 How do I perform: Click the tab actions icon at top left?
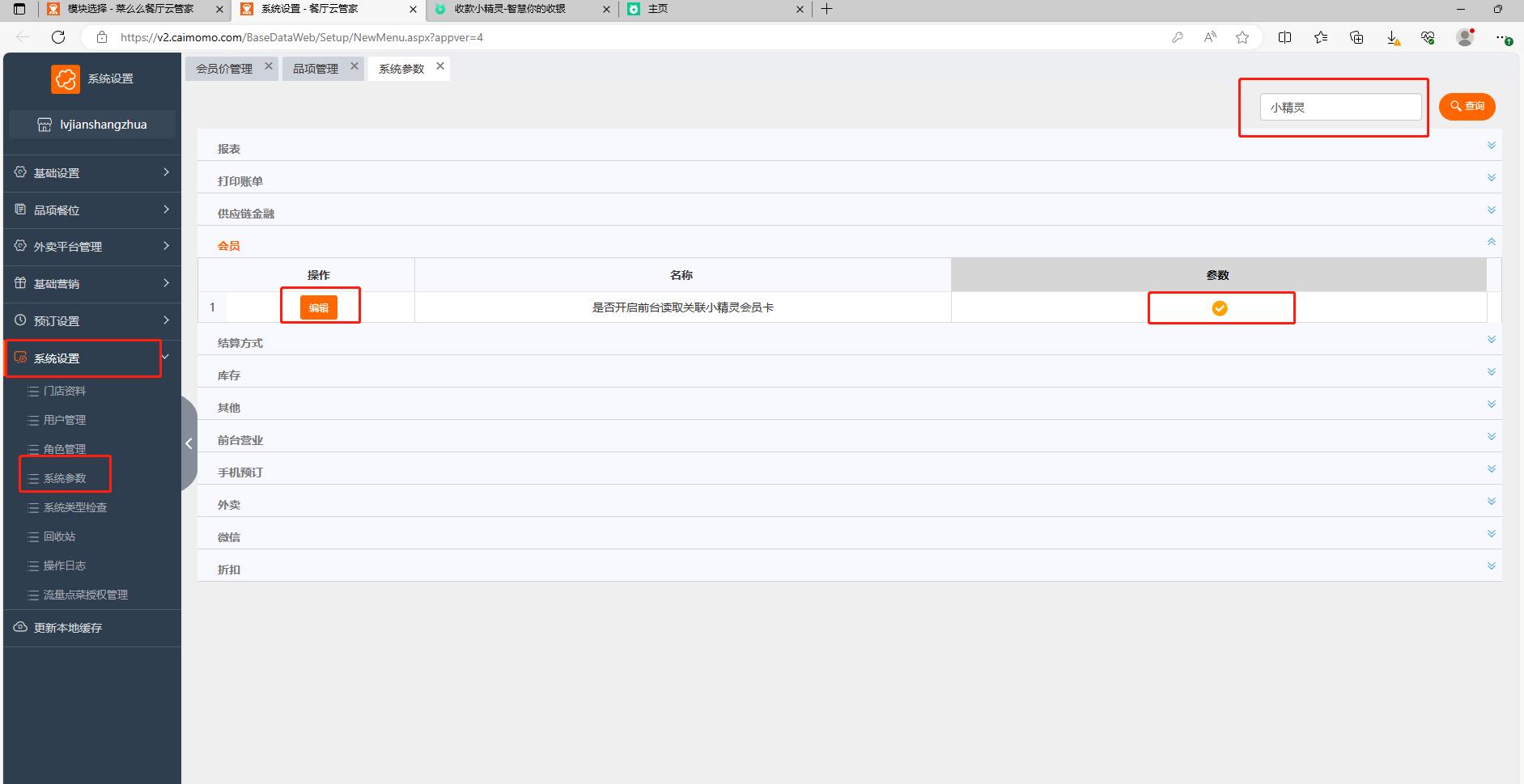[x=19, y=9]
